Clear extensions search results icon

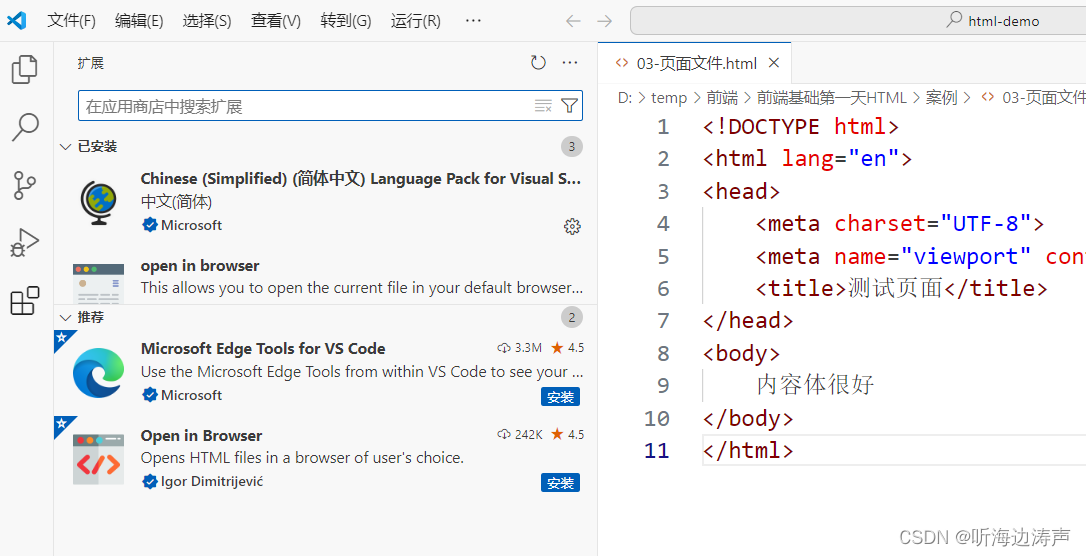point(543,106)
